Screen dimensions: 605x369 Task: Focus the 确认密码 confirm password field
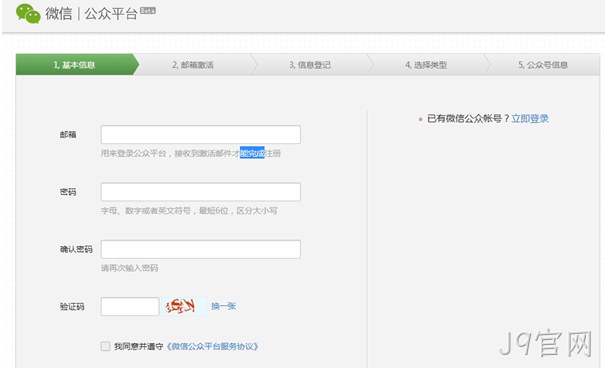pyautogui.click(x=201, y=249)
